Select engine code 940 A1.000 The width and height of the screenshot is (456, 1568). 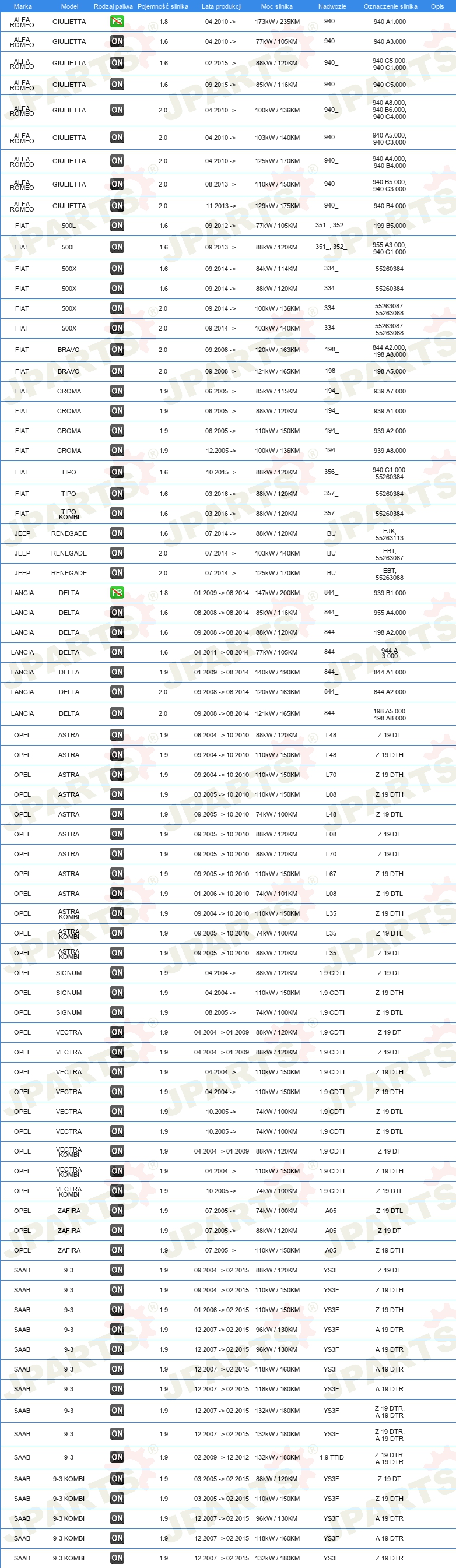tap(390, 22)
